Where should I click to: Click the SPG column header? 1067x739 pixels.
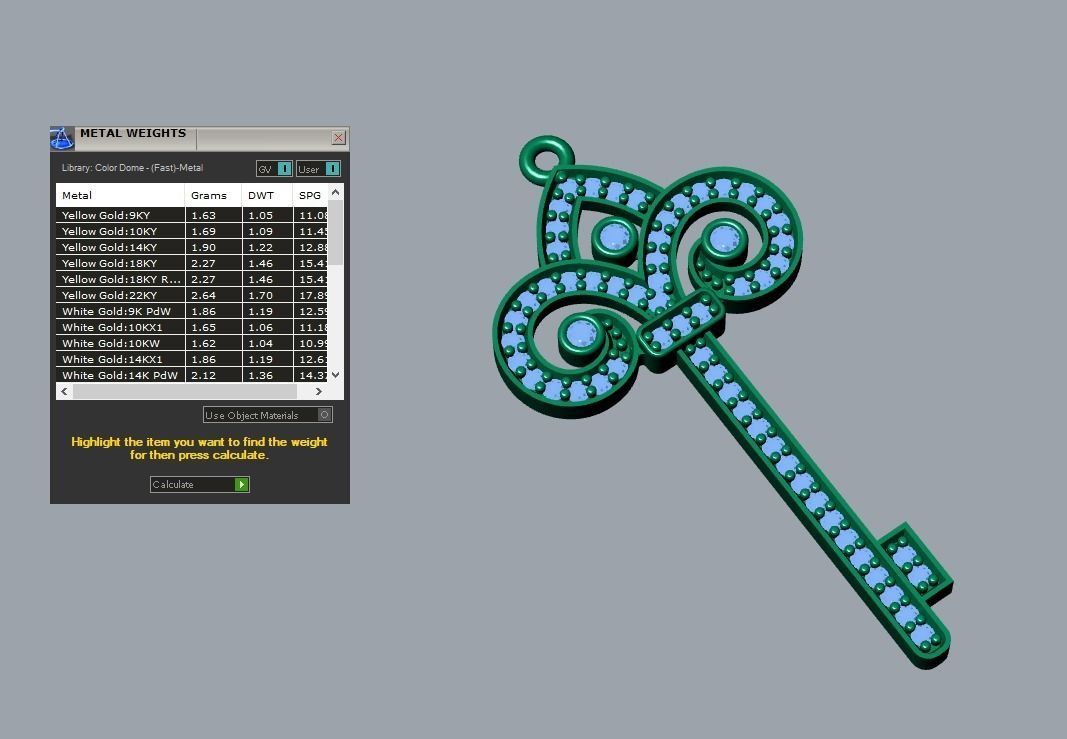(310, 195)
